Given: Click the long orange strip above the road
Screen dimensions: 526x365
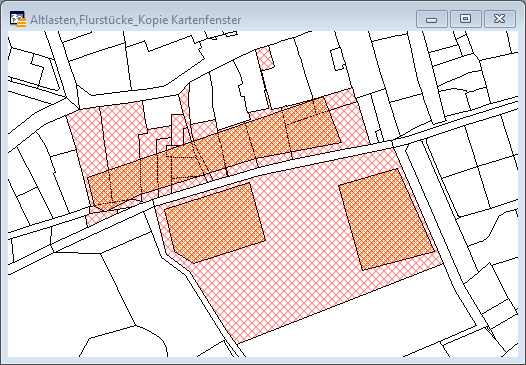Looking at the screenshot, I should pos(215,153).
